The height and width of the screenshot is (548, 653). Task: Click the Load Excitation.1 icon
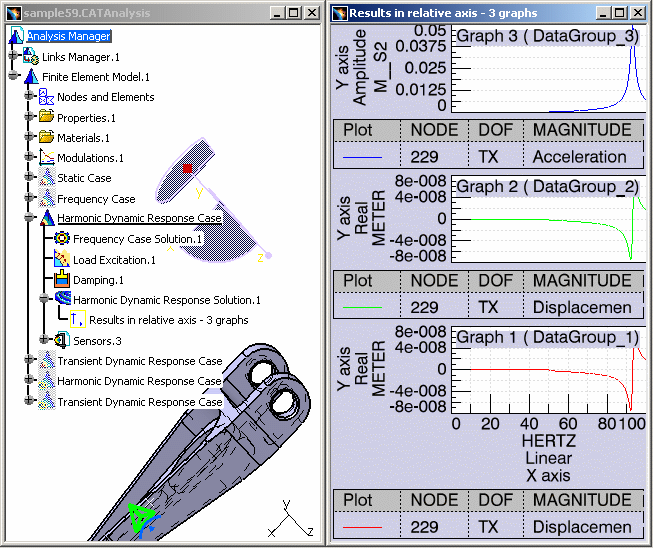tap(62, 259)
